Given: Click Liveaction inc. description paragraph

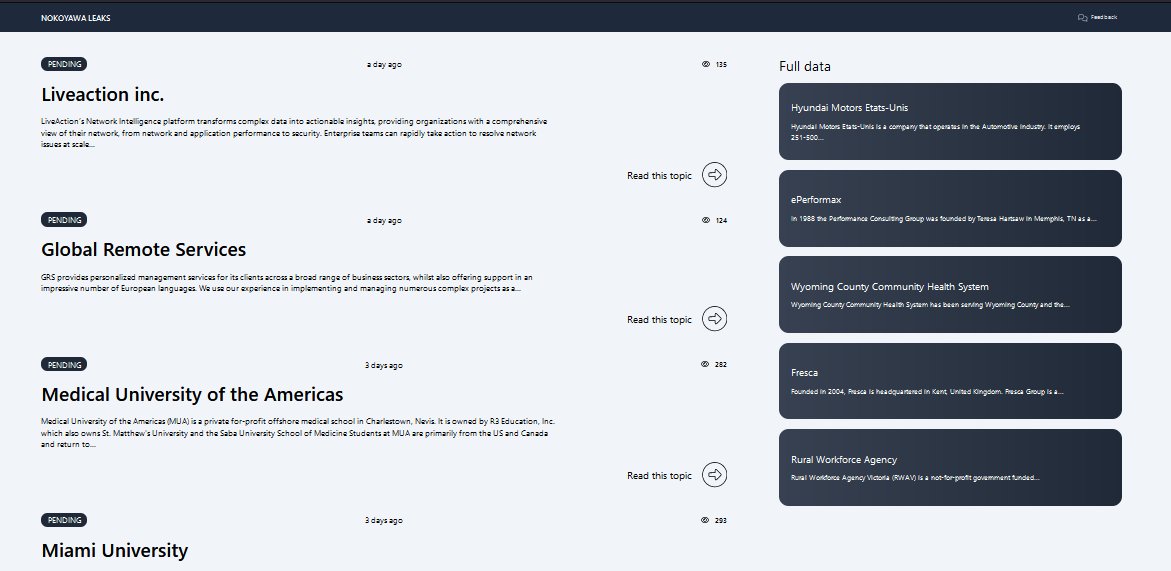Looking at the screenshot, I should pos(294,132).
